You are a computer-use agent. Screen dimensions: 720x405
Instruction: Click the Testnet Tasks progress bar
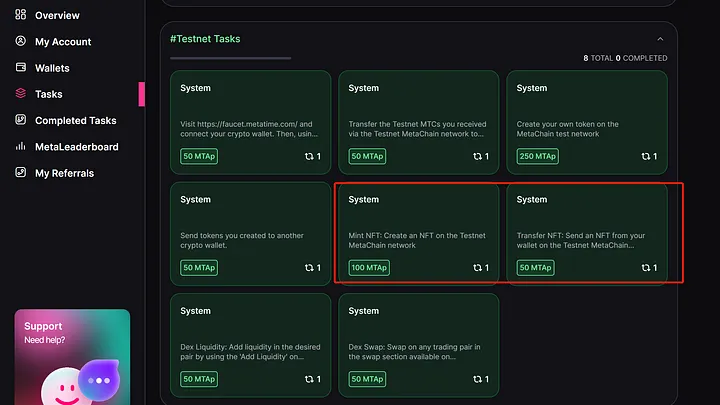pos(231,58)
